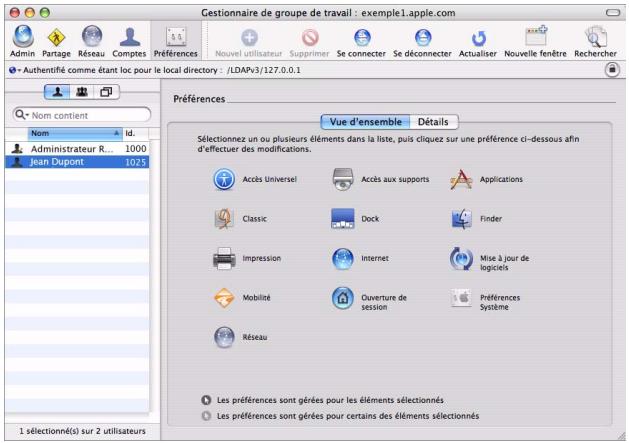Screen dimensions: 629x443
Task: Open the Réseau toolbar section
Action: coord(91,41)
